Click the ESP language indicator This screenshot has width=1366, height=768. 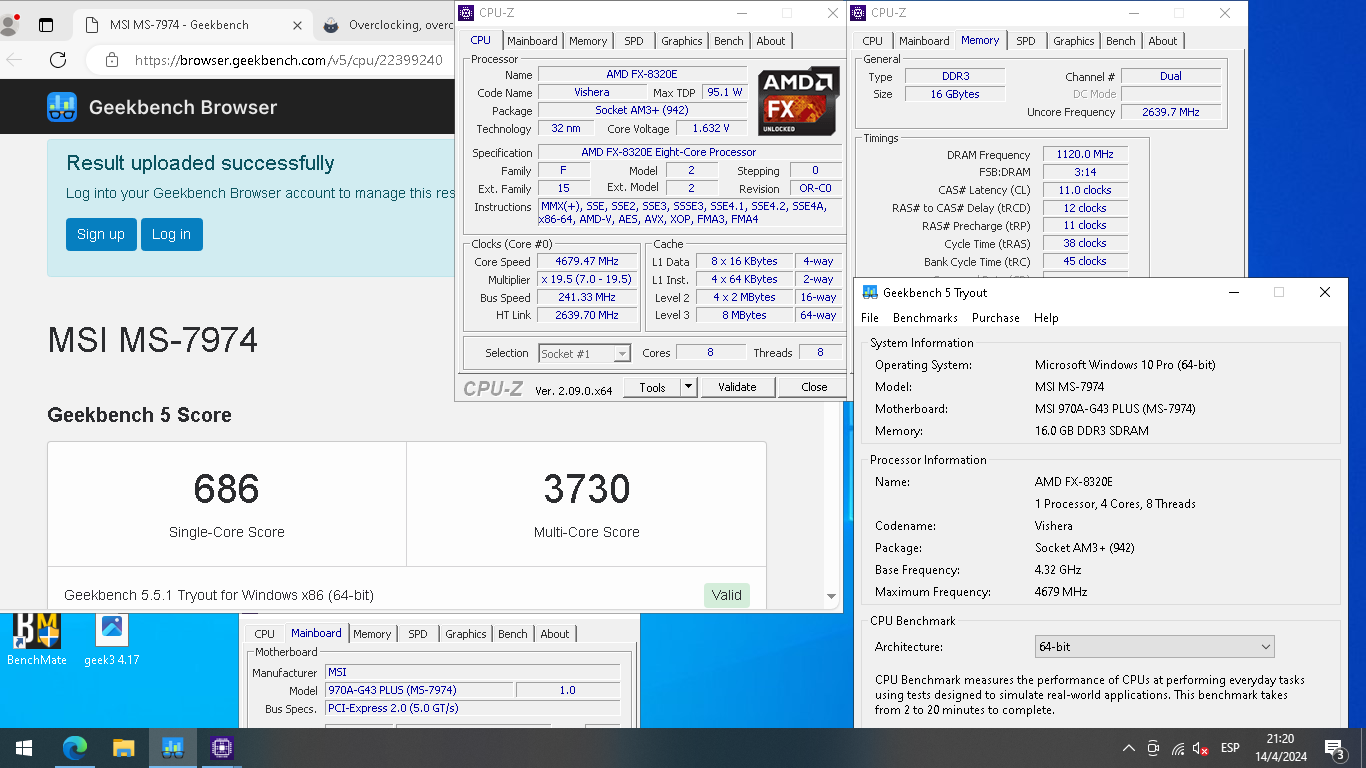tap(1230, 748)
